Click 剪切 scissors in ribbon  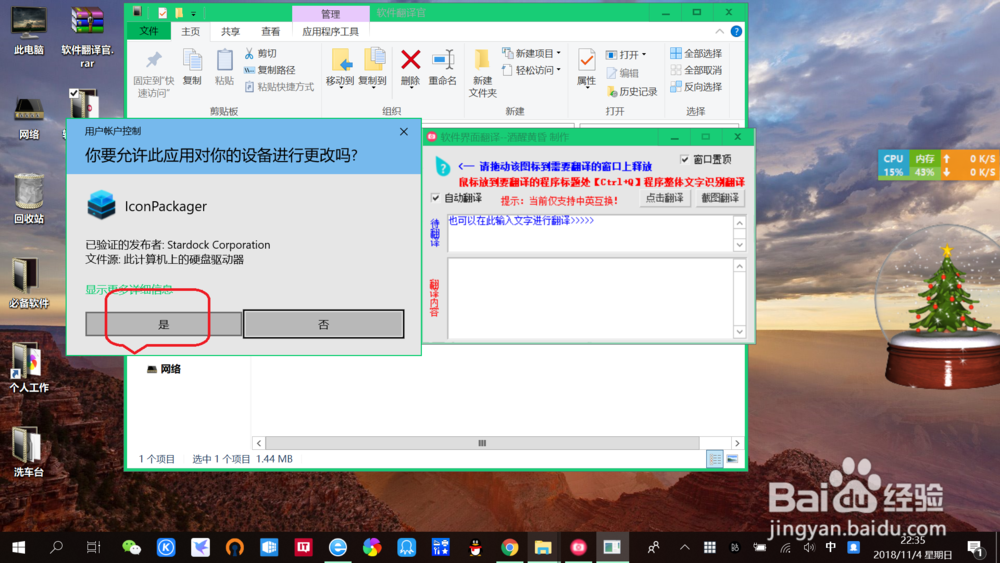(261, 54)
